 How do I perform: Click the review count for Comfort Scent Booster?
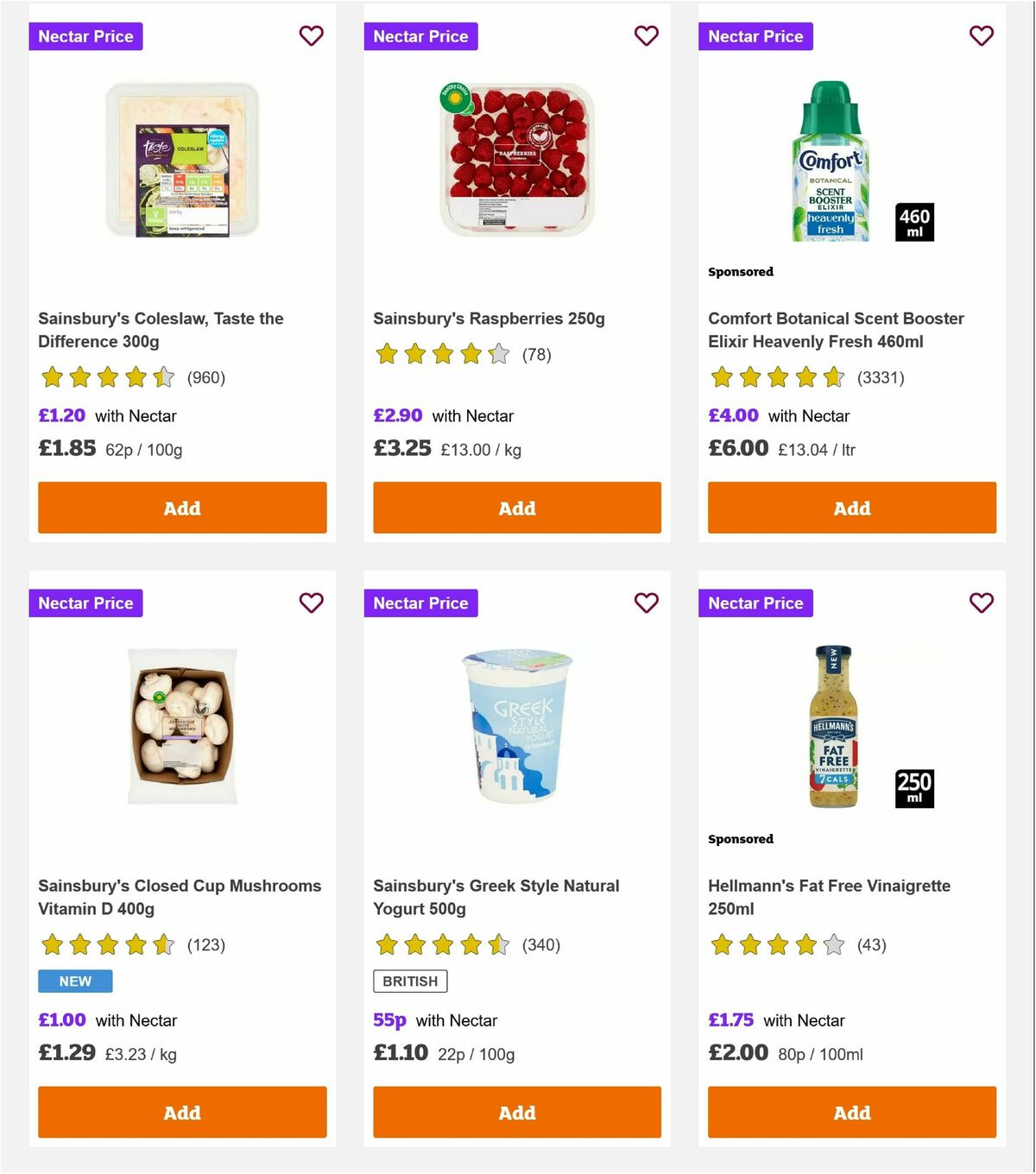[x=880, y=377]
